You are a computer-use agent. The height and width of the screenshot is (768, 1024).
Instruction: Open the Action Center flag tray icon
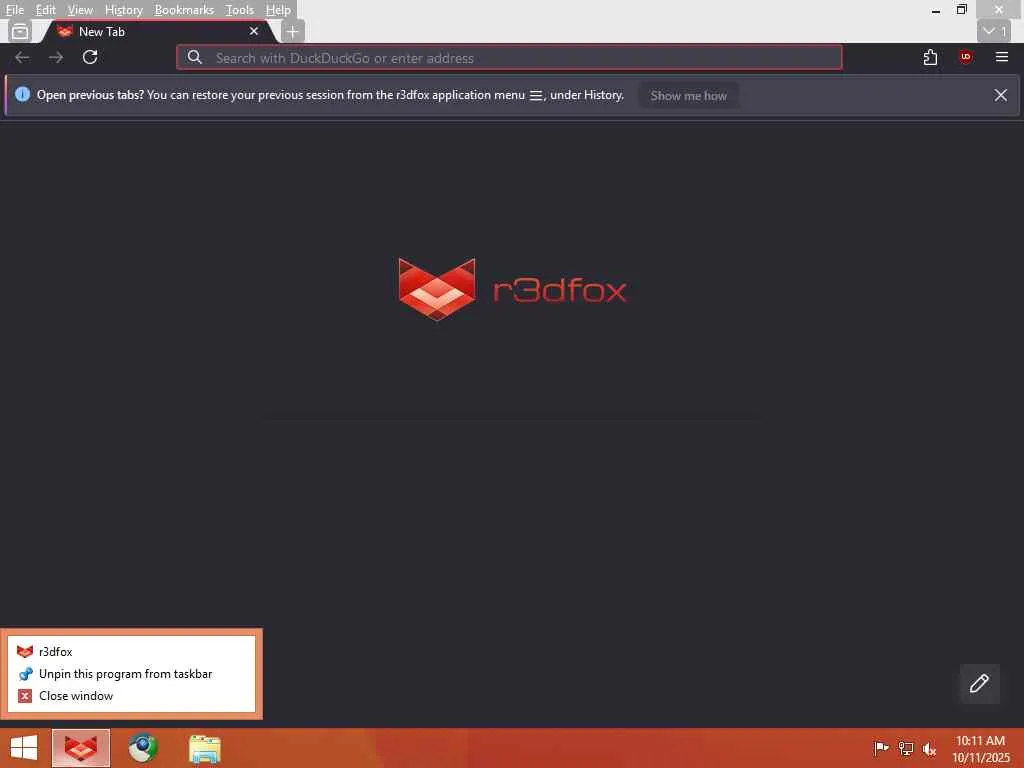pyautogui.click(x=881, y=748)
